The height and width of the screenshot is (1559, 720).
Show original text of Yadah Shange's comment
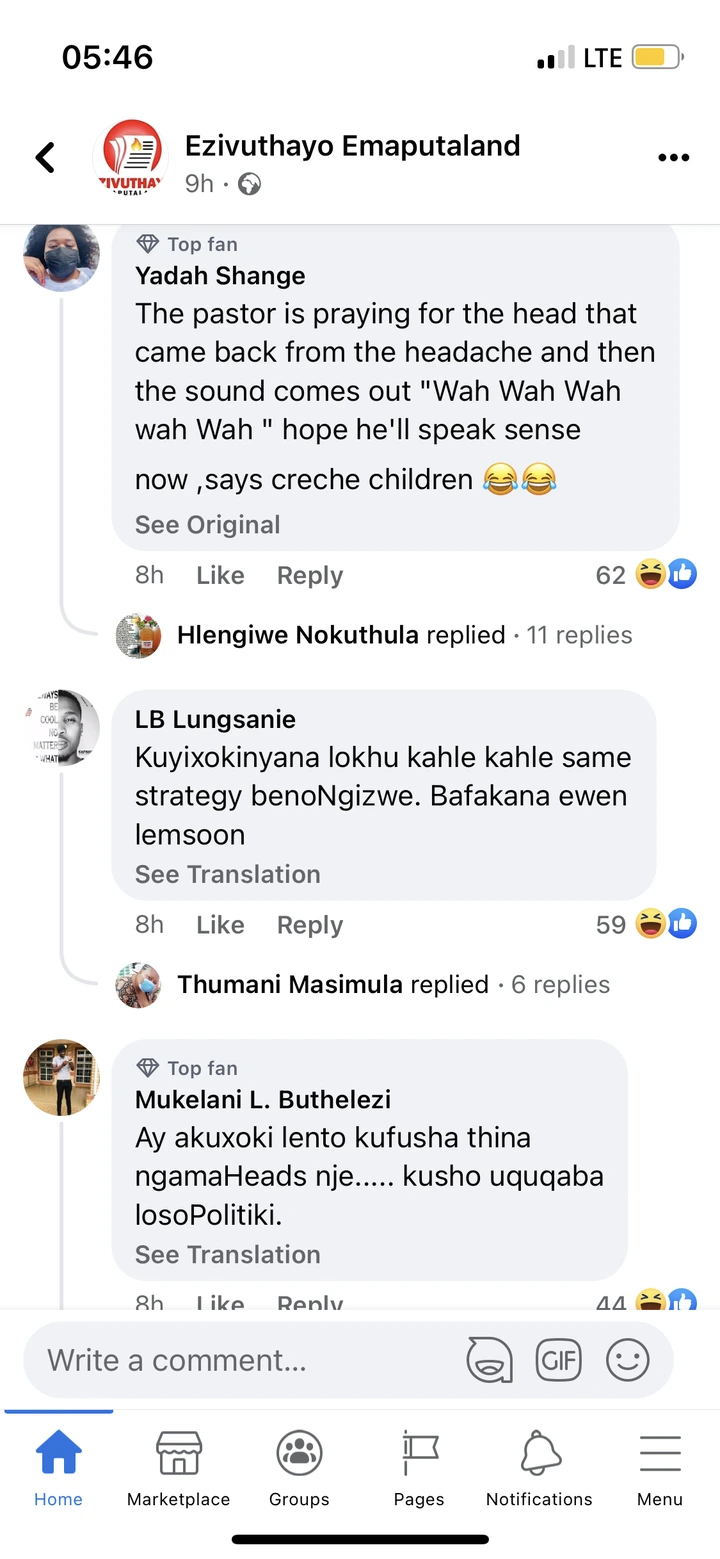pos(207,525)
